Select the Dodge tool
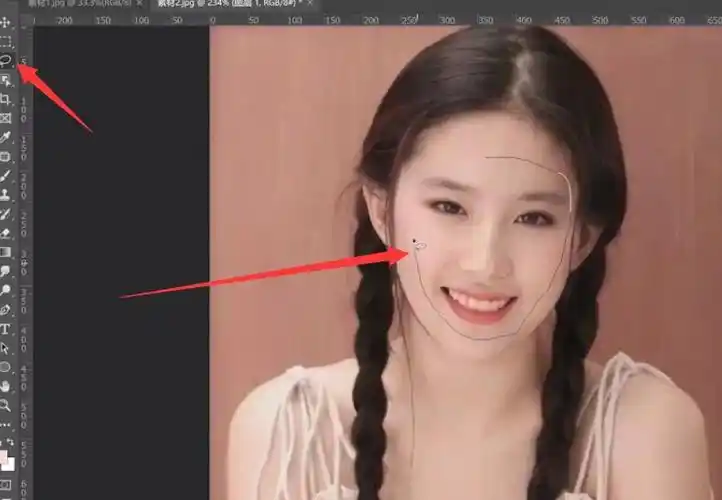The height and width of the screenshot is (500, 722). coord(6,290)
